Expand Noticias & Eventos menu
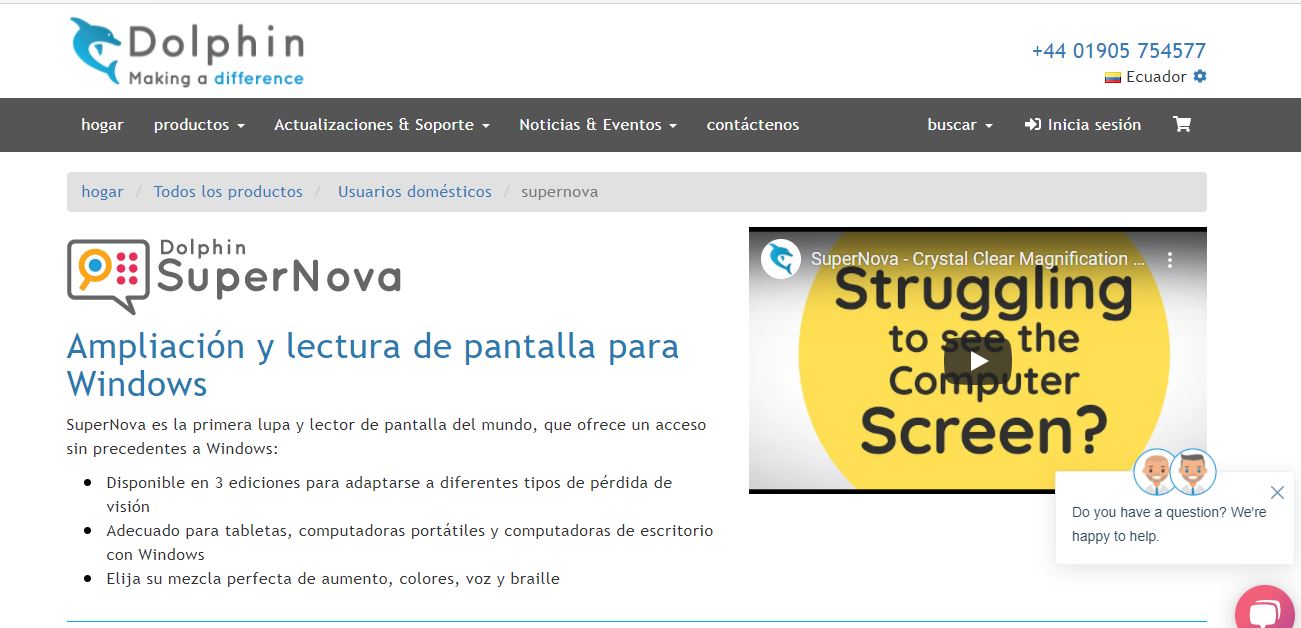The height and width of the screenshot is (628, 1301). [x=598, y=125]
